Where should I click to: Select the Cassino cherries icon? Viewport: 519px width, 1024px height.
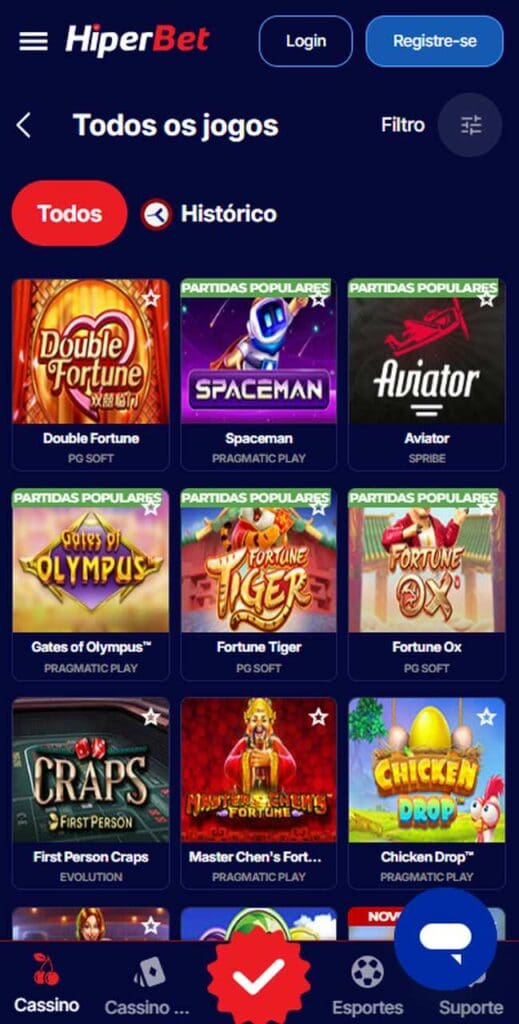click(x=46, y=969)
